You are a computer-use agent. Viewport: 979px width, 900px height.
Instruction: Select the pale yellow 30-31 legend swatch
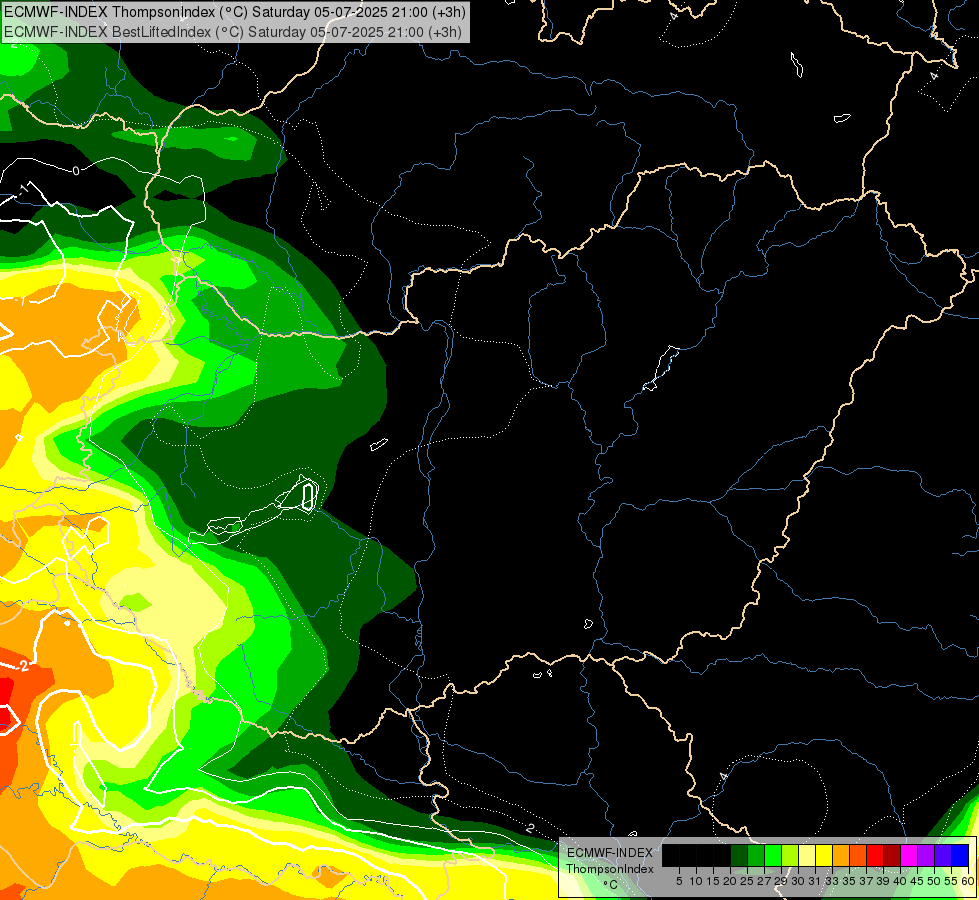click(807, 855)
